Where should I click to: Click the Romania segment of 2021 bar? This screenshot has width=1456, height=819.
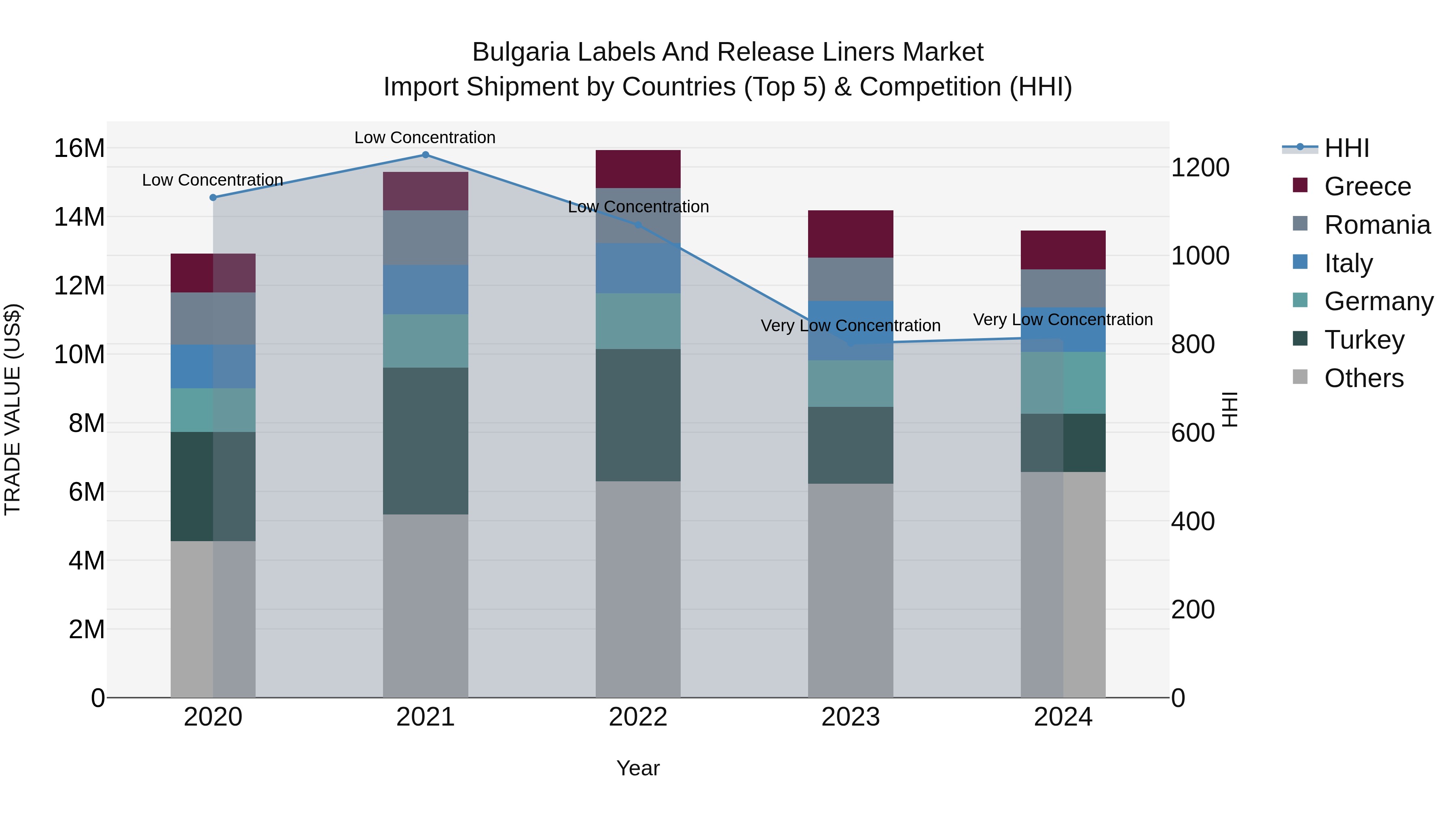coord(425,238)
